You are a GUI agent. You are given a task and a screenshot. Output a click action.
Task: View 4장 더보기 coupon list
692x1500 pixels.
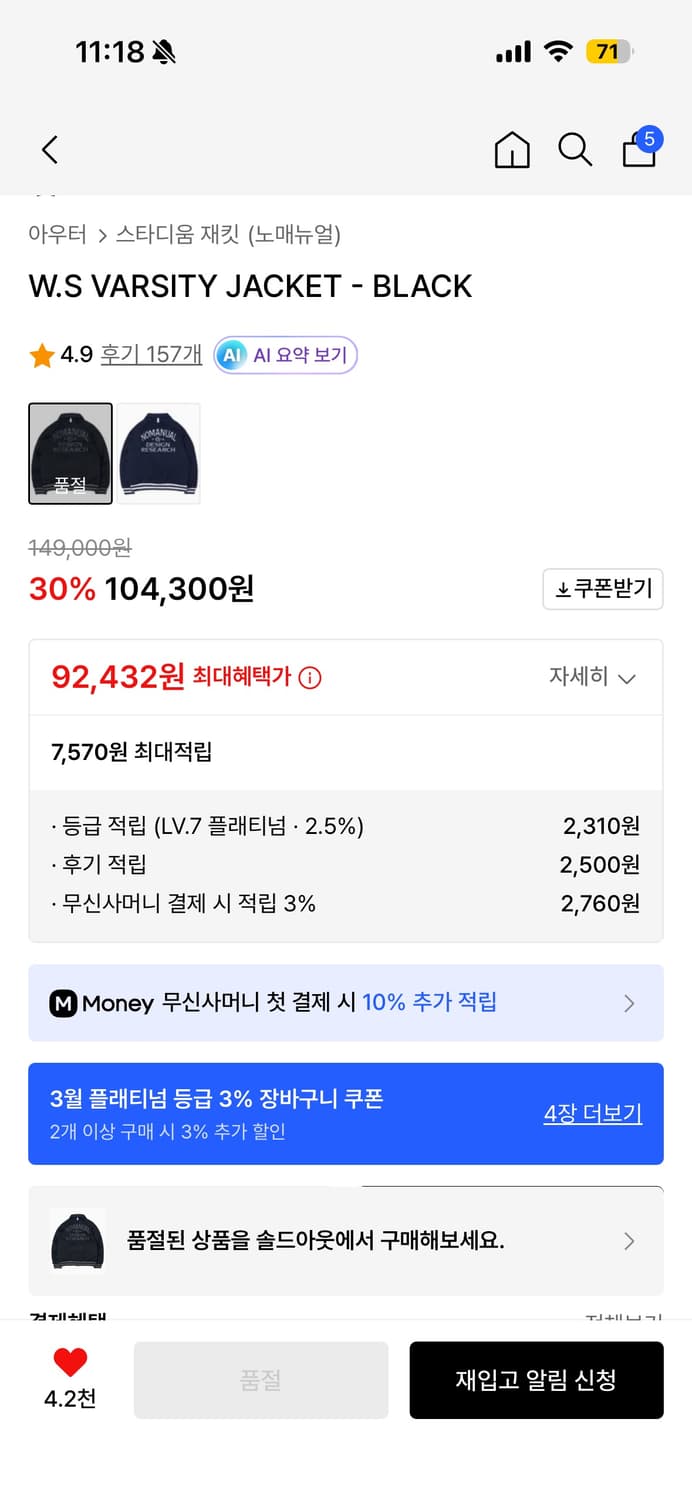[592, 1112]
